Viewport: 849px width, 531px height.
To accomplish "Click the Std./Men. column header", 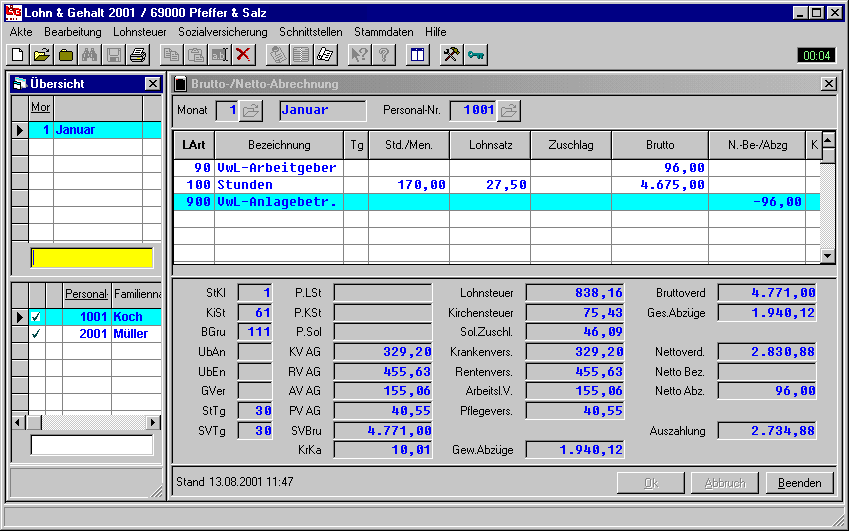I will (x=409, y=145).
